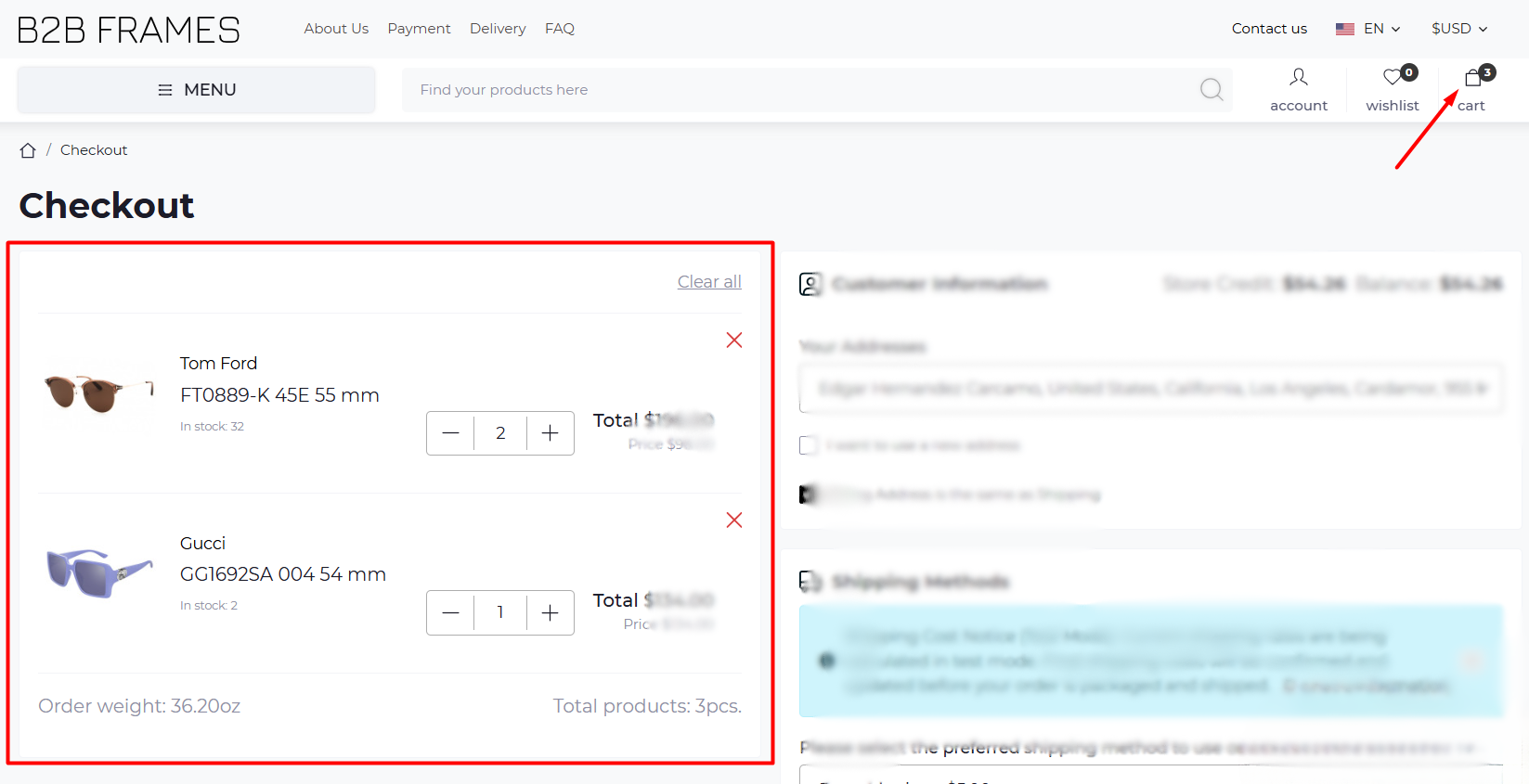The image size is (1529, 784).
Task: Decrease Tom Ford quantity with minus
Action: click(x=451, y=433)
